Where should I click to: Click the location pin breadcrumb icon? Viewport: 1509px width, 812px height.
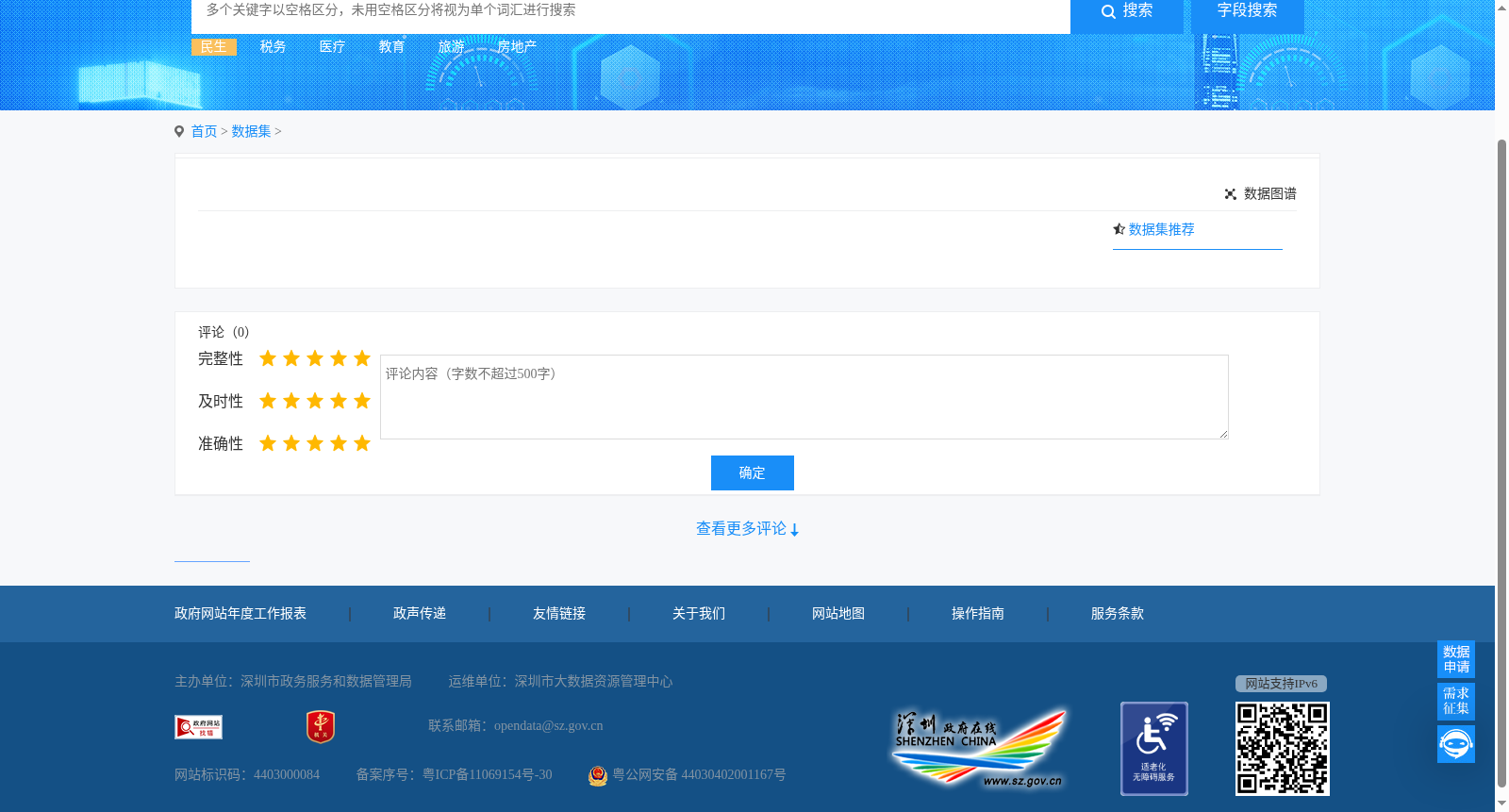[x=179, y=131]
